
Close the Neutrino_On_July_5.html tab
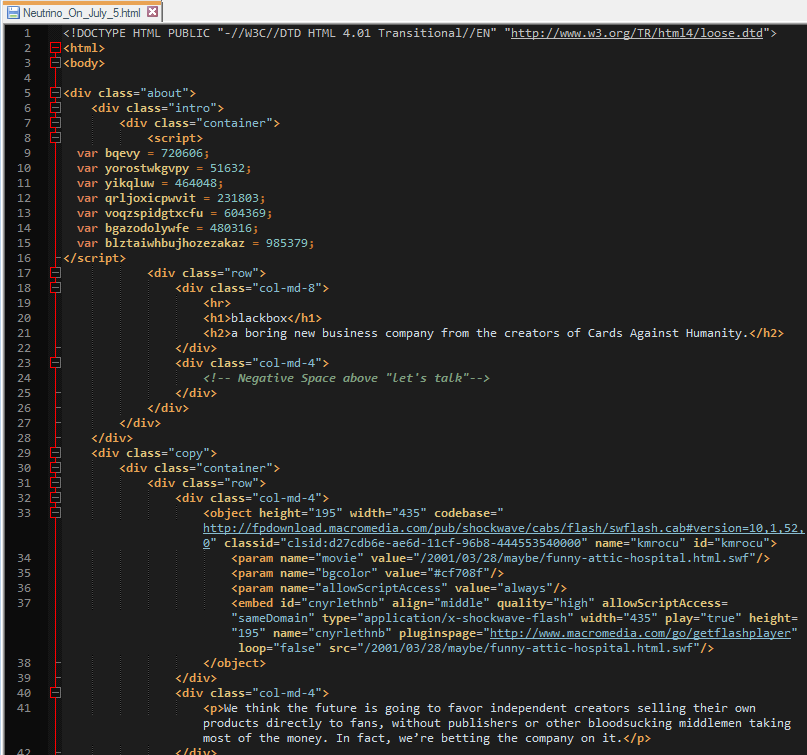click(x=152, y=13)
